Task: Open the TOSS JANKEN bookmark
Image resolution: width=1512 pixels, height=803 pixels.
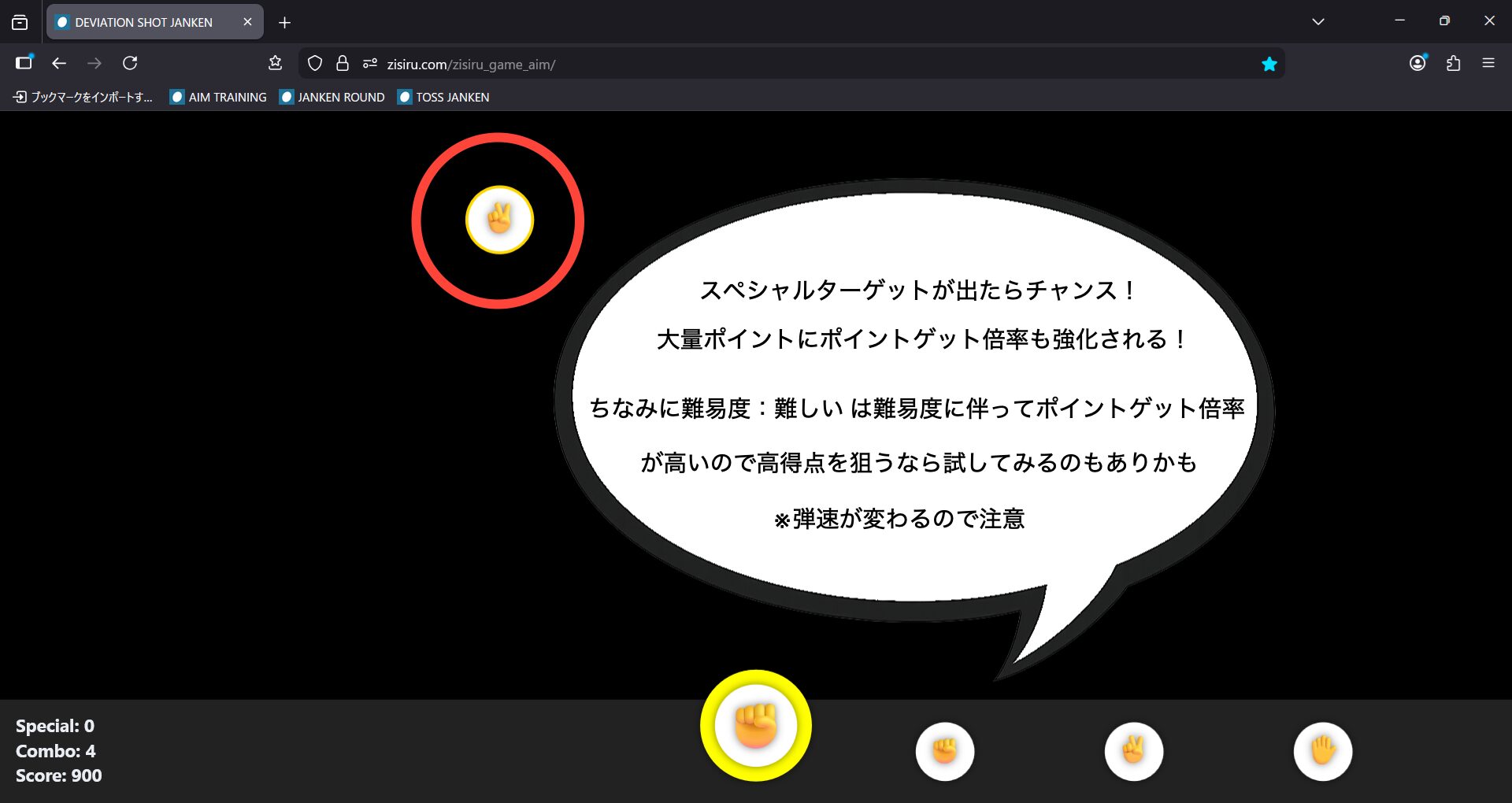Action: coord(443,97)
